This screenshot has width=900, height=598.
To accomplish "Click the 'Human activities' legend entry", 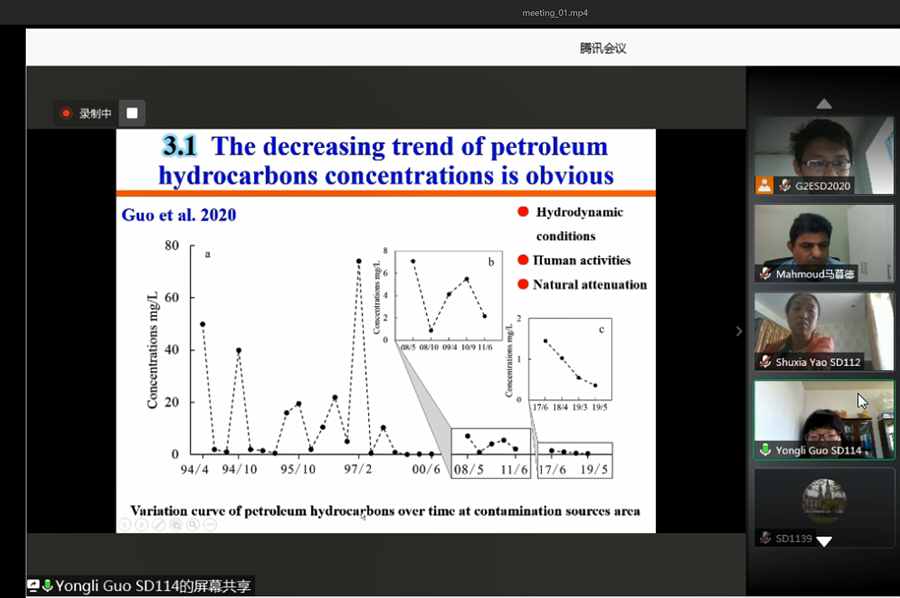I will click(x=581, y=261).
